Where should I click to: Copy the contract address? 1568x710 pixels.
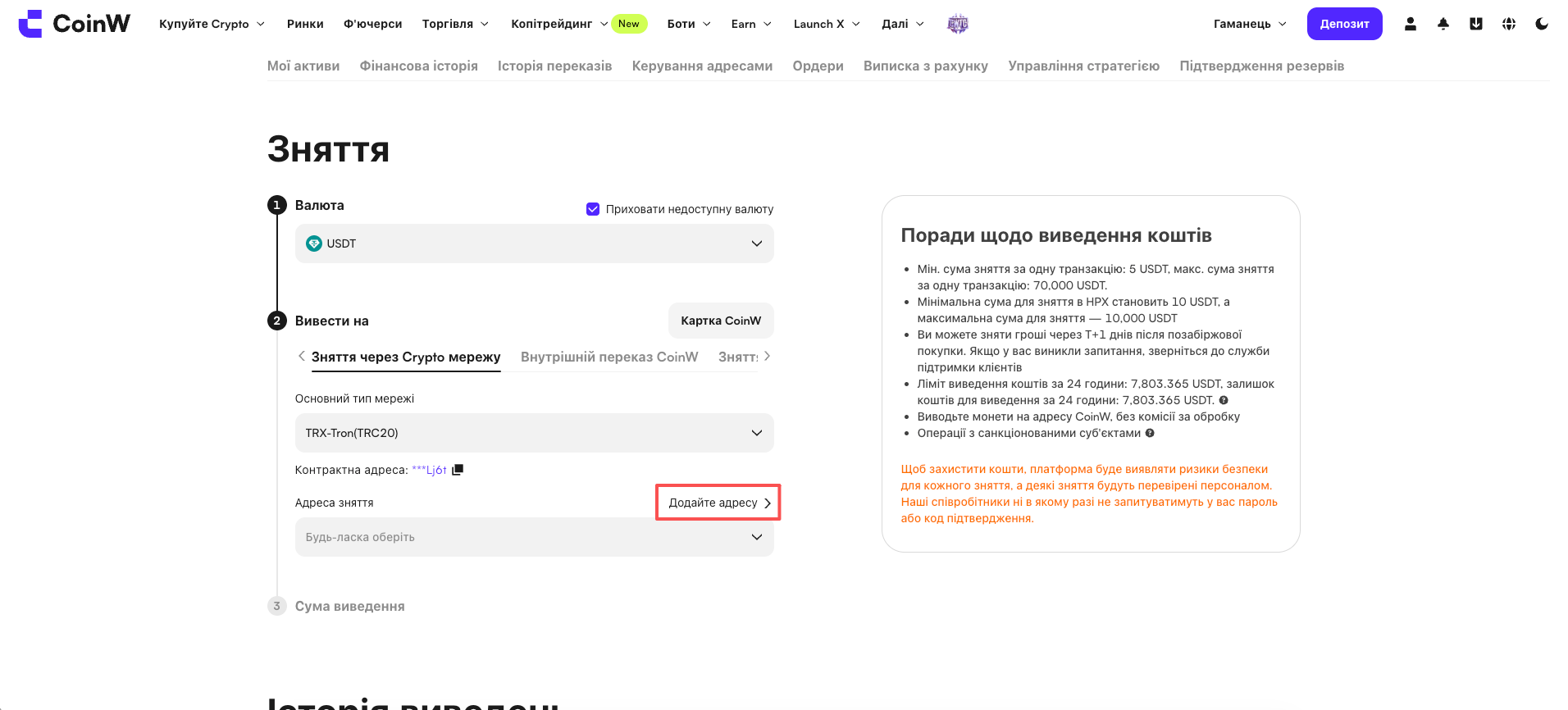(458, 470)
